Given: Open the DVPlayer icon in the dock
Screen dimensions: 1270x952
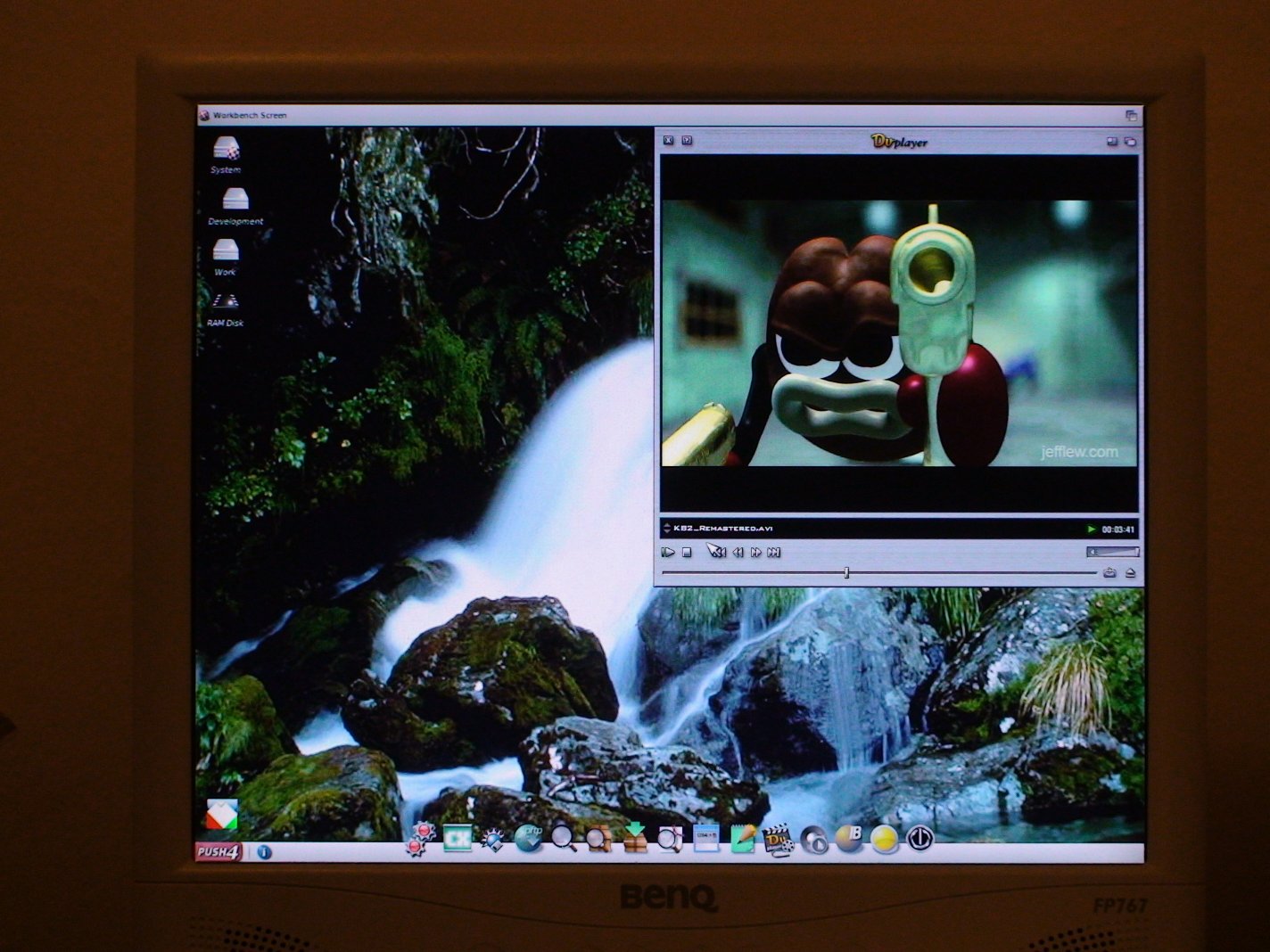Looking at the screenshot, I should pos(779,841).
